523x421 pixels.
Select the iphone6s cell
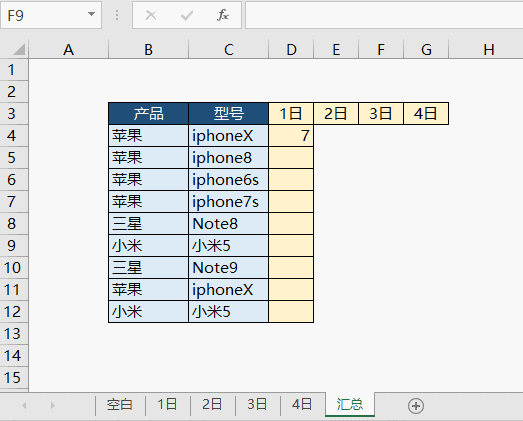tap(228, 180)
